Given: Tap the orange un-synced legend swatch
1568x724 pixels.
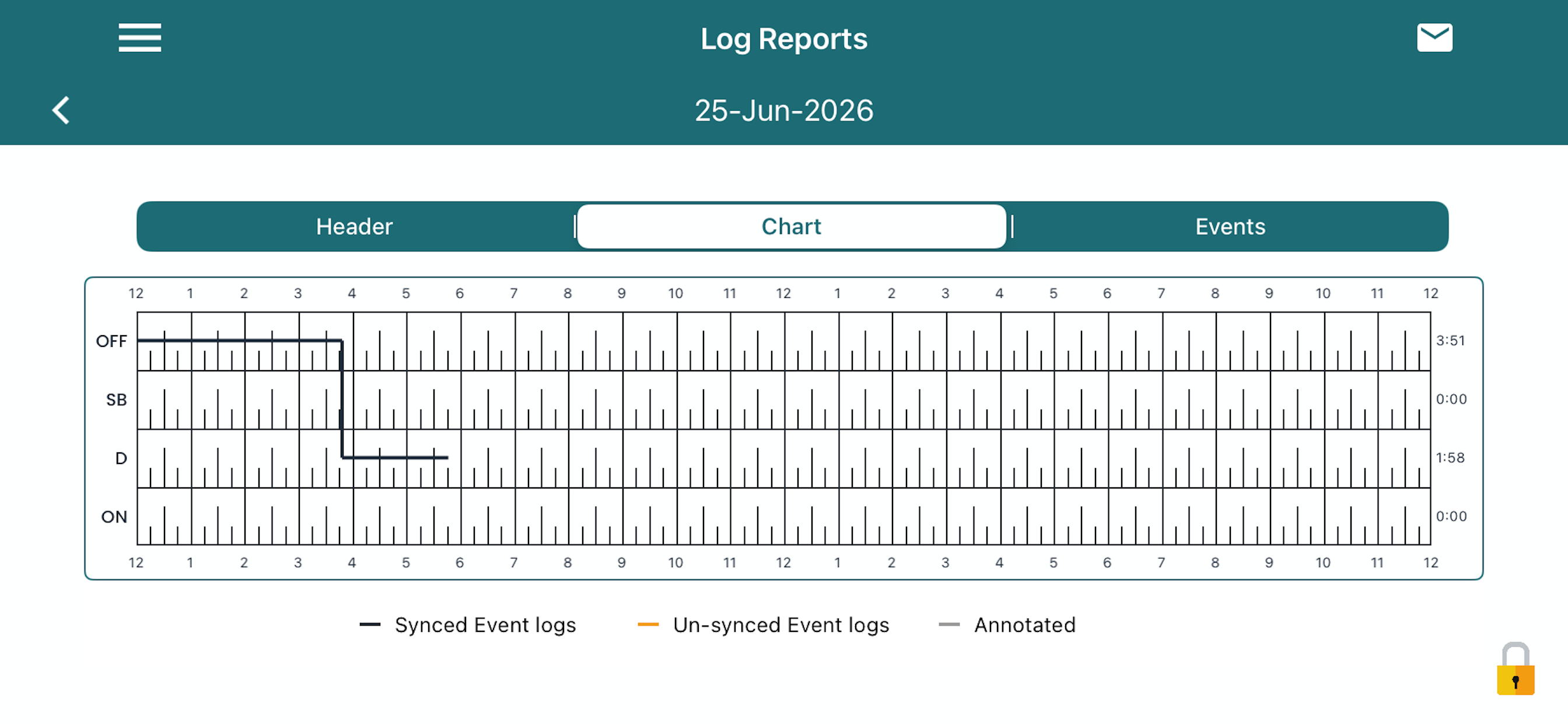Looking at the screenshot, I should [x=647, y=625].
